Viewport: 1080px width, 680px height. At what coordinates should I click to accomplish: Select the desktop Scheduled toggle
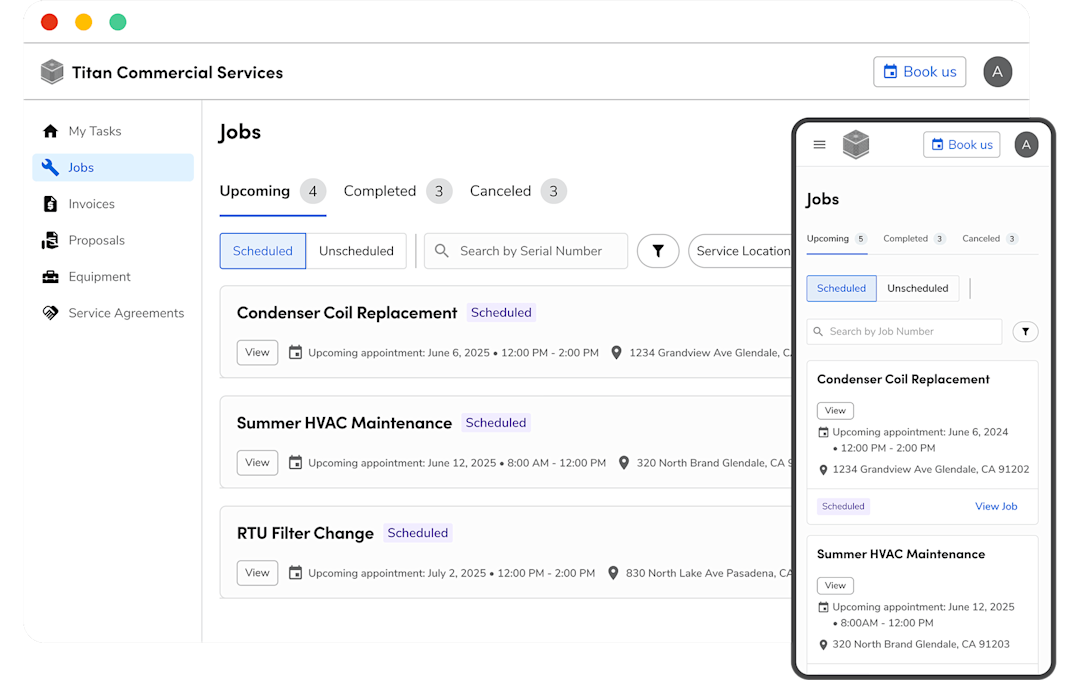point(262,251)
